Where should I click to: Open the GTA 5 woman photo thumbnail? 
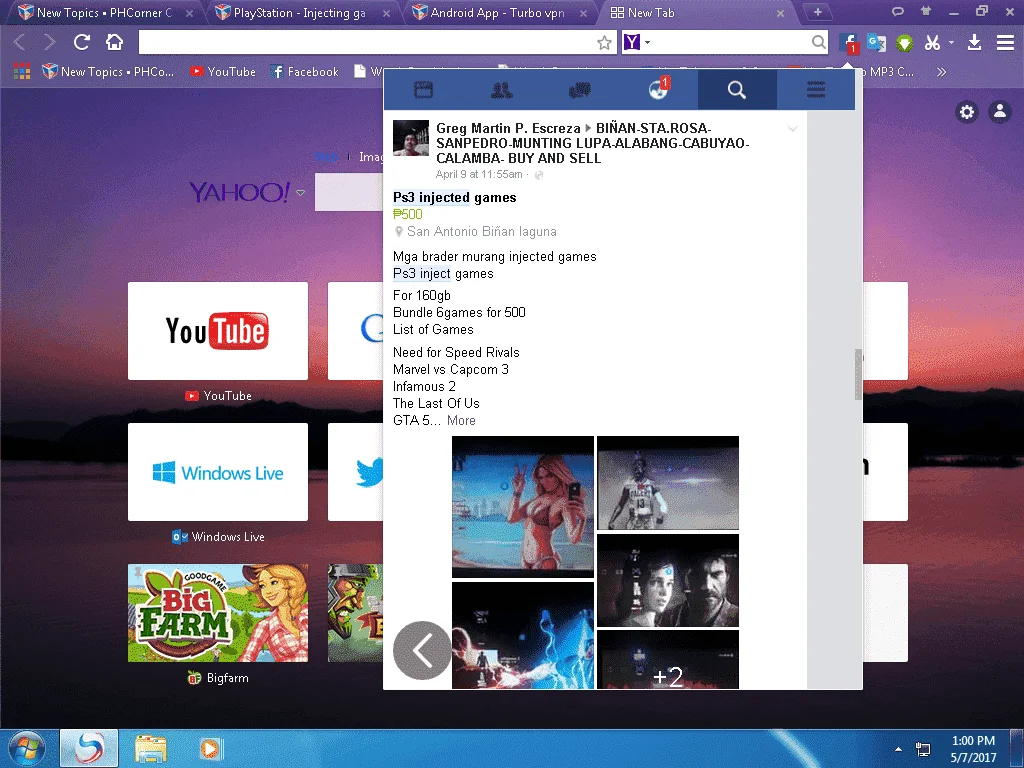(x=522, y=507)
